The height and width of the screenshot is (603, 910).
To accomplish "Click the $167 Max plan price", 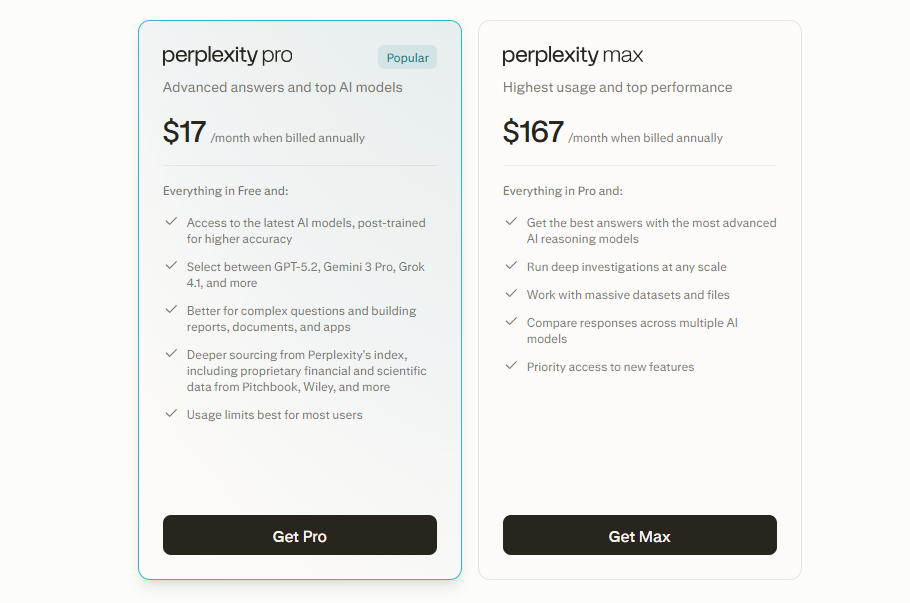I will 533,133.
